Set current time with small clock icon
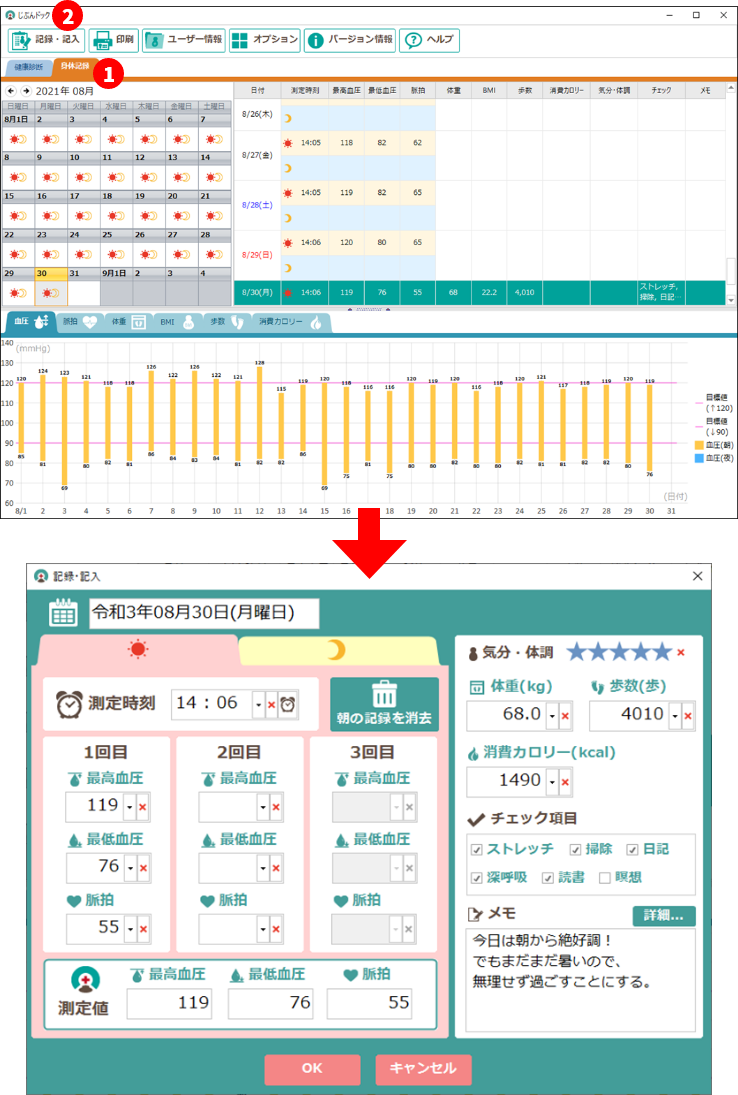738x1095 pixels. point(288,705)
